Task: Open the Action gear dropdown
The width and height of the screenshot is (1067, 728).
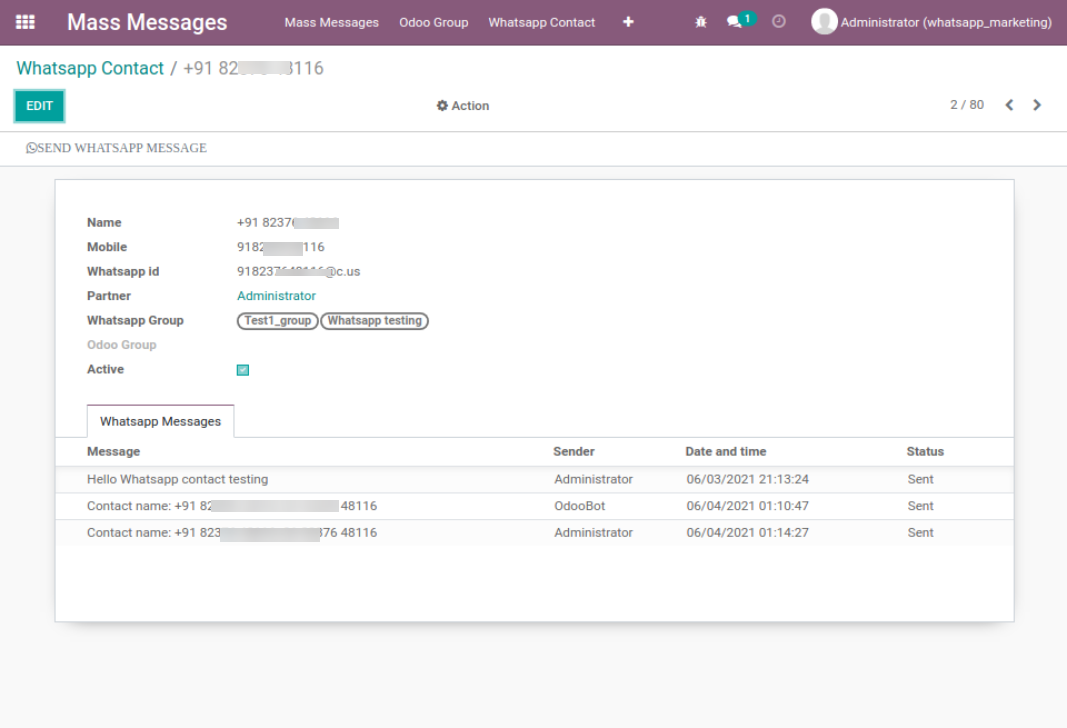Action: tap(463, 105)
